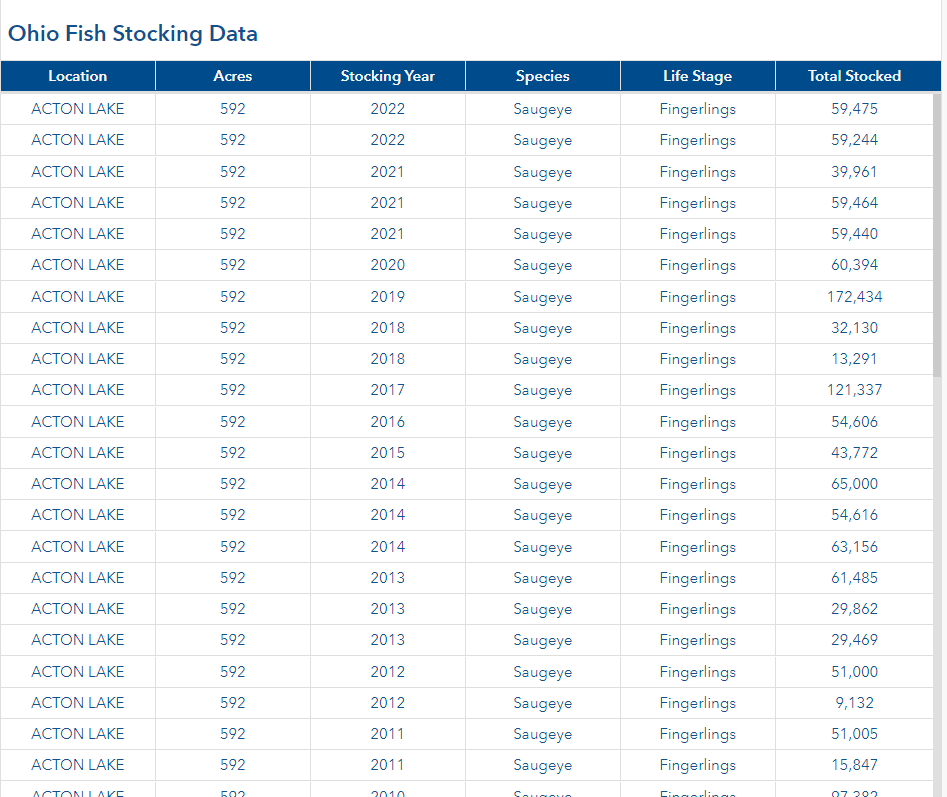Viewport: 947px width, 797px height.
Task: Click ACTON LAKE in the 59,475 row
Action: click(78, 109)
